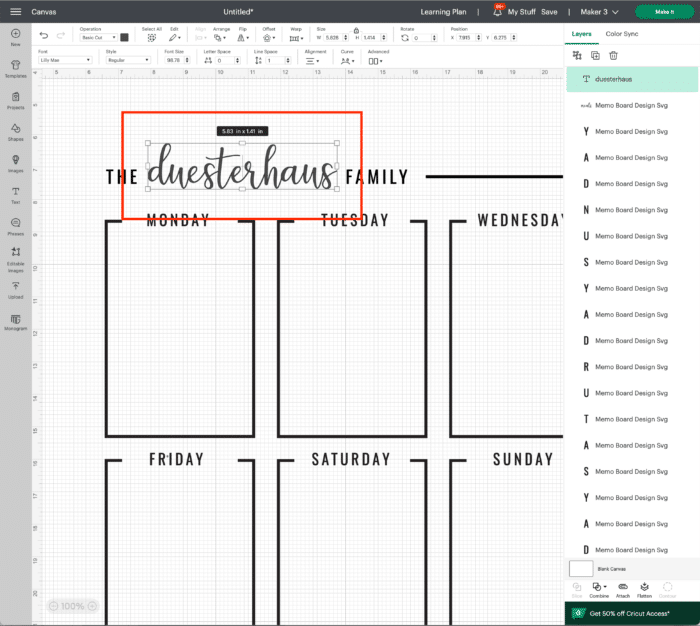Click Save in the top bar
The image size is (700, 626).
pyautogui.click(x=549, y=11)
